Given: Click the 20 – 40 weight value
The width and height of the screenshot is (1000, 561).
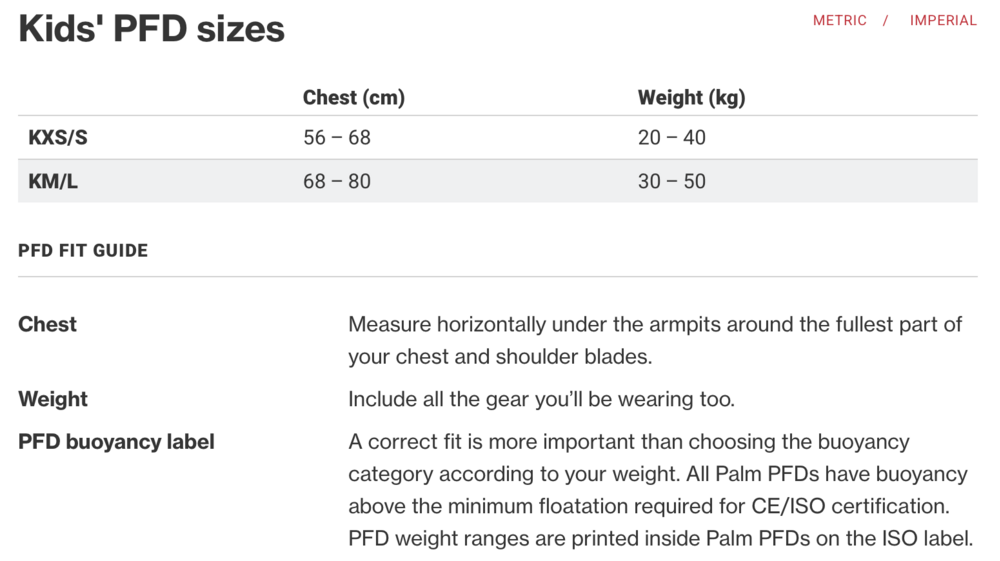Looking at the screenshot, I should click(x=671, y=138).
